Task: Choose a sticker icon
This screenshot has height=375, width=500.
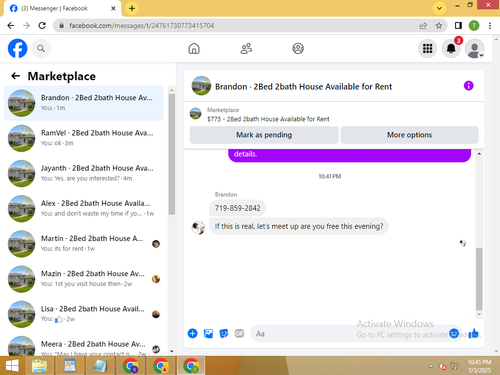Action: click(x=224, y=333)
